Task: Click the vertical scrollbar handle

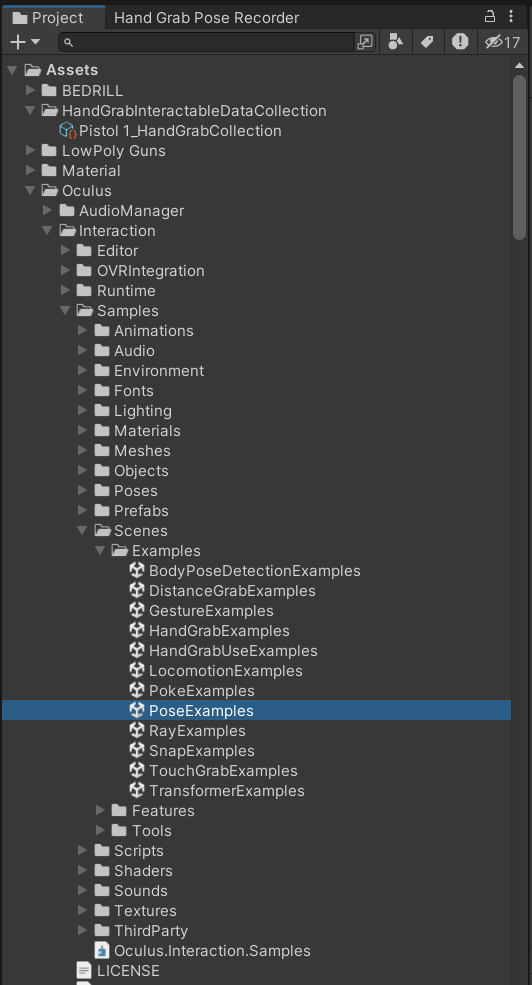Action: coord(519,158)
